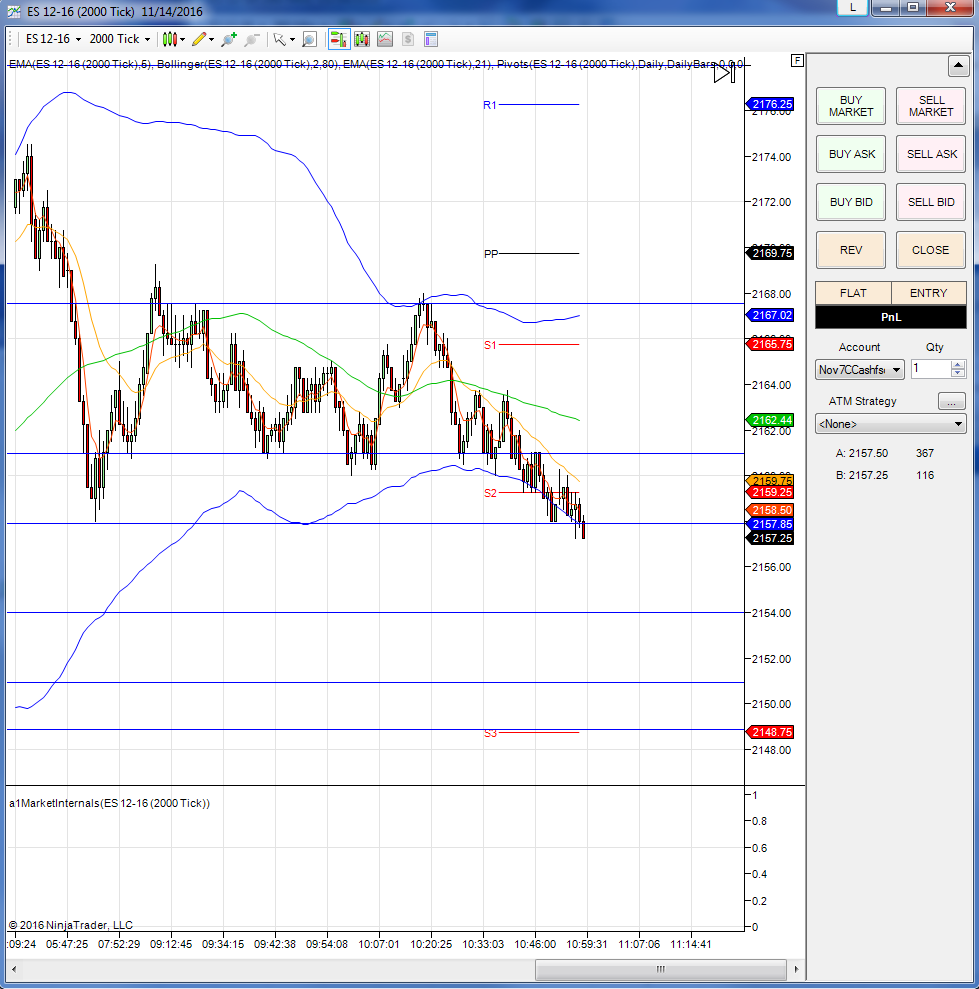Open the chart Properties icon

[x=431, y=39]
